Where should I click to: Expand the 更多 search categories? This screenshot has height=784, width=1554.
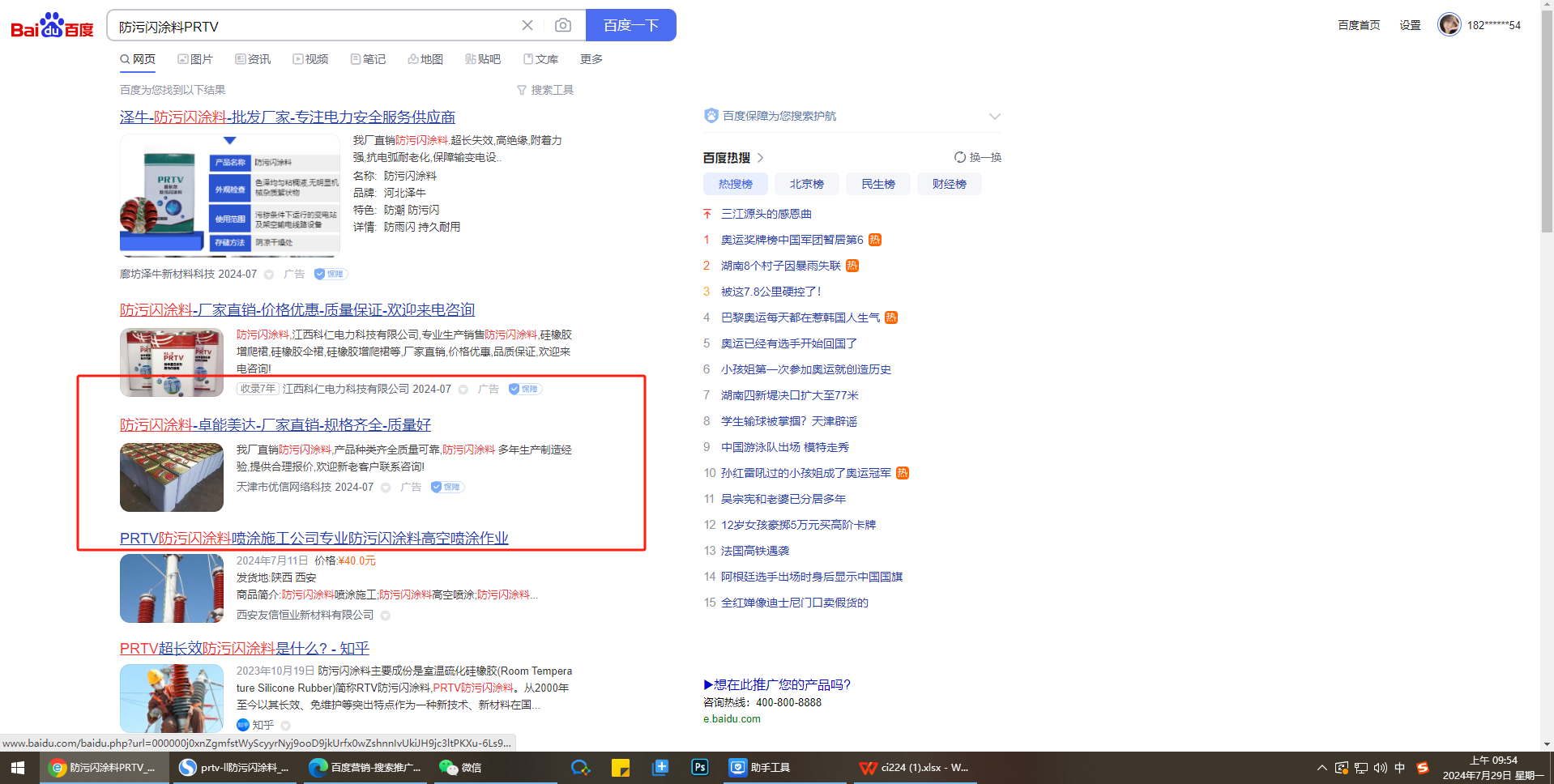click(591, 59)
